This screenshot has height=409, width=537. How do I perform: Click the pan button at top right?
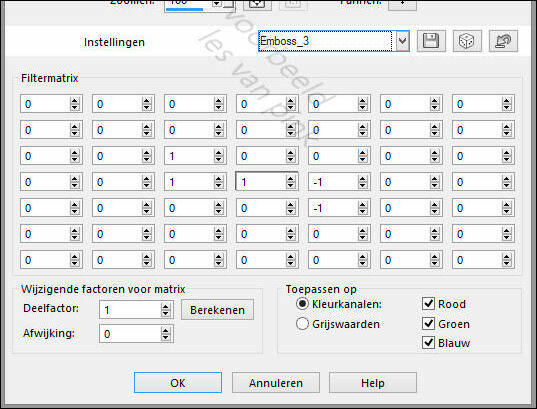402,4
